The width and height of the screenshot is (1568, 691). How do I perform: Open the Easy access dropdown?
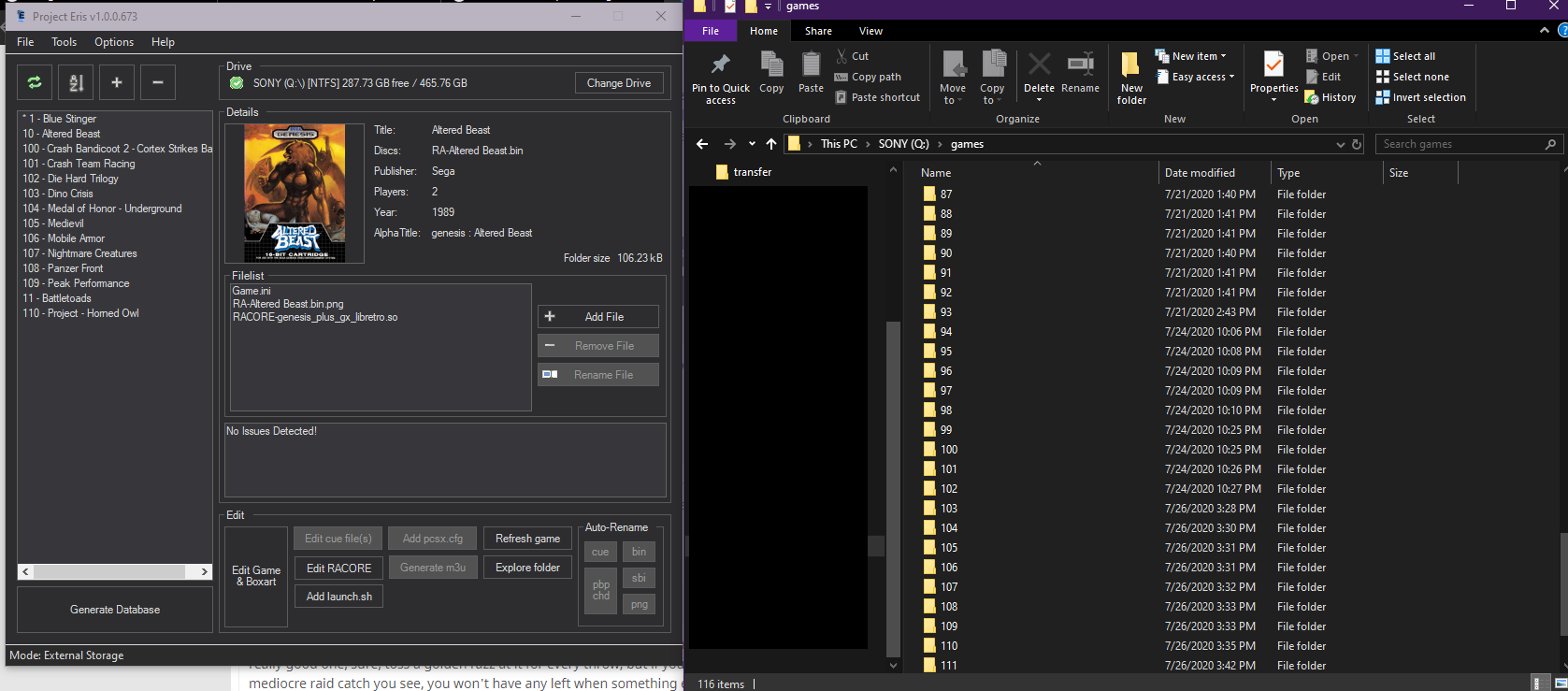point(1196,77)
